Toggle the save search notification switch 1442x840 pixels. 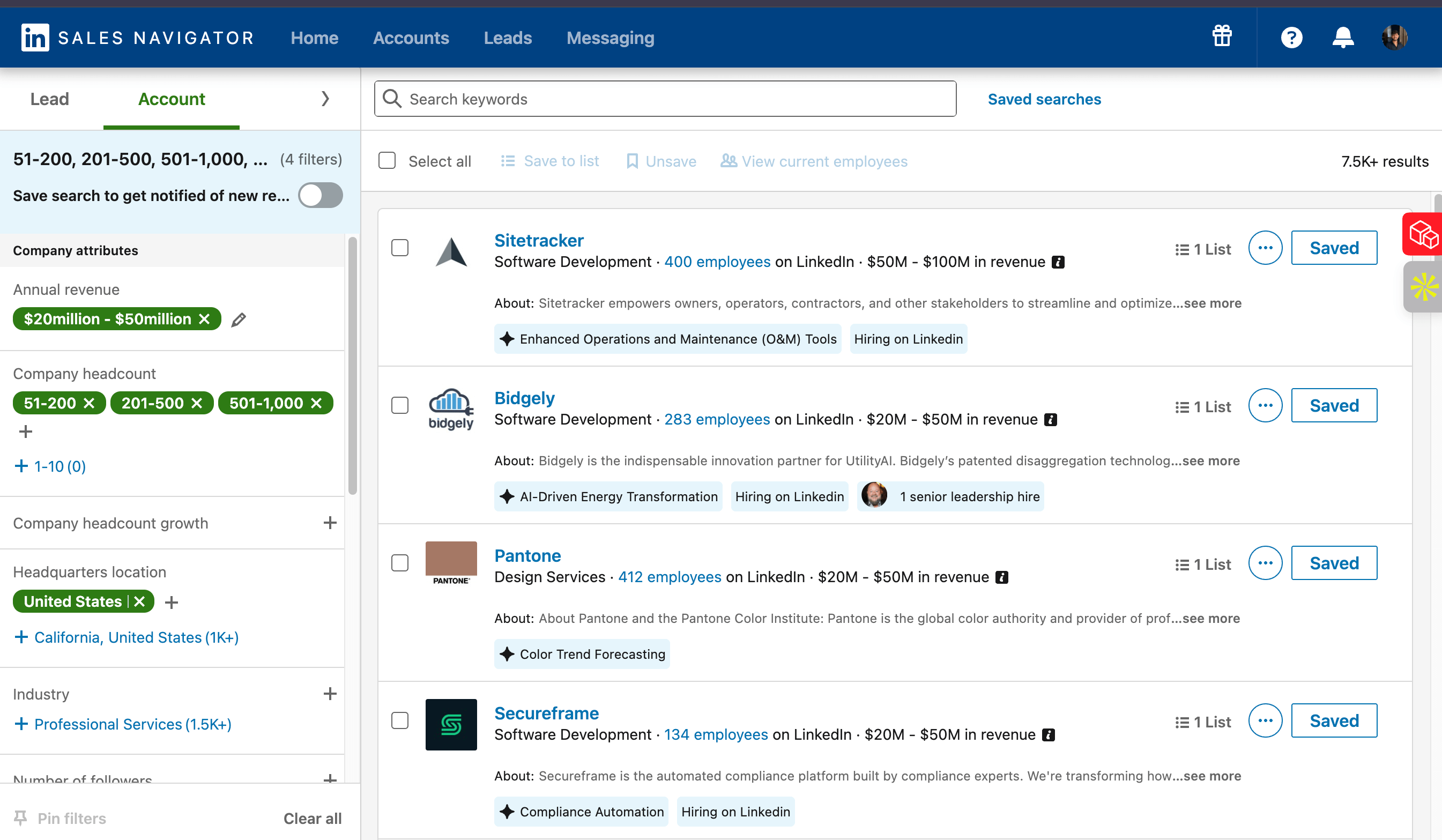(x=321, y=195)
